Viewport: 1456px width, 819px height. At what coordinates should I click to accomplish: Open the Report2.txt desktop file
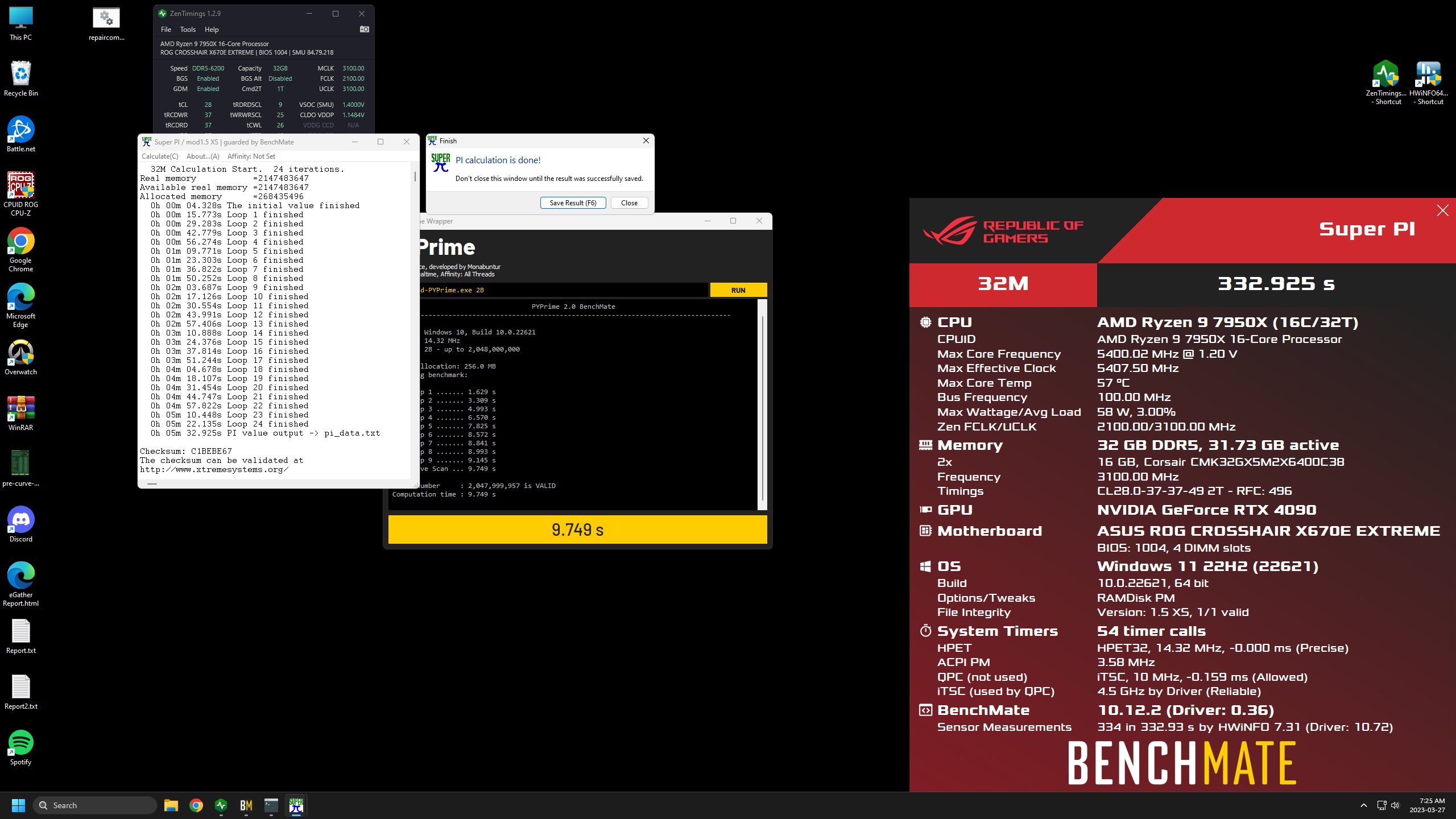(21, 692)
